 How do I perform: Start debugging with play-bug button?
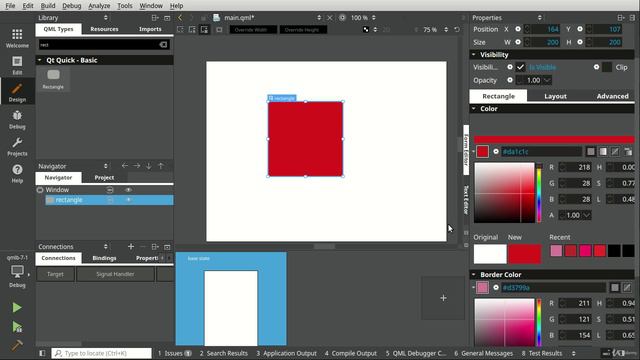point(17,327)
